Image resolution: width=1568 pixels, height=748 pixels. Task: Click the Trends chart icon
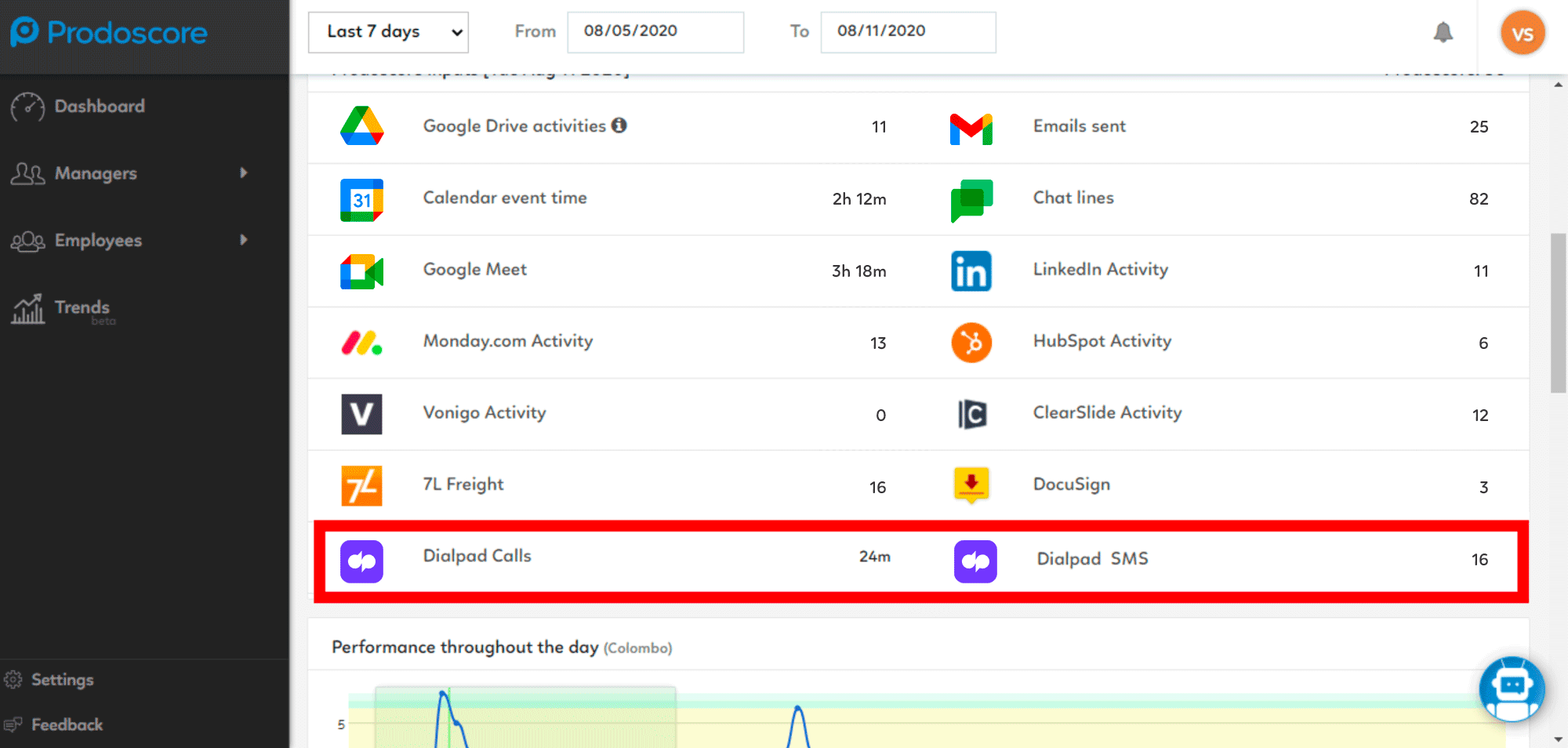27,309
